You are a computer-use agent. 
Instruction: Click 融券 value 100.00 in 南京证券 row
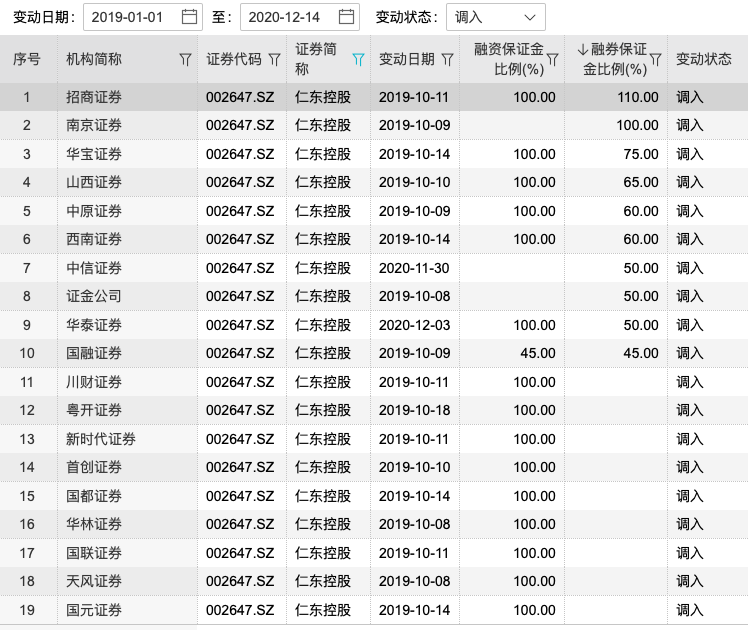point(637,125)
